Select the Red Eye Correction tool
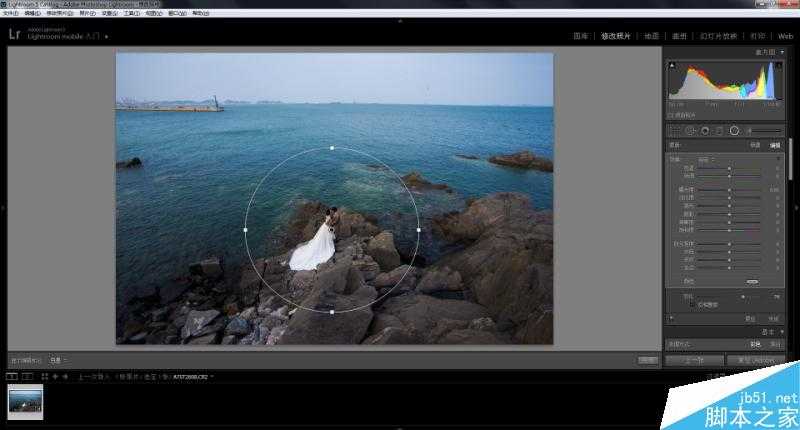 point(703,130)
